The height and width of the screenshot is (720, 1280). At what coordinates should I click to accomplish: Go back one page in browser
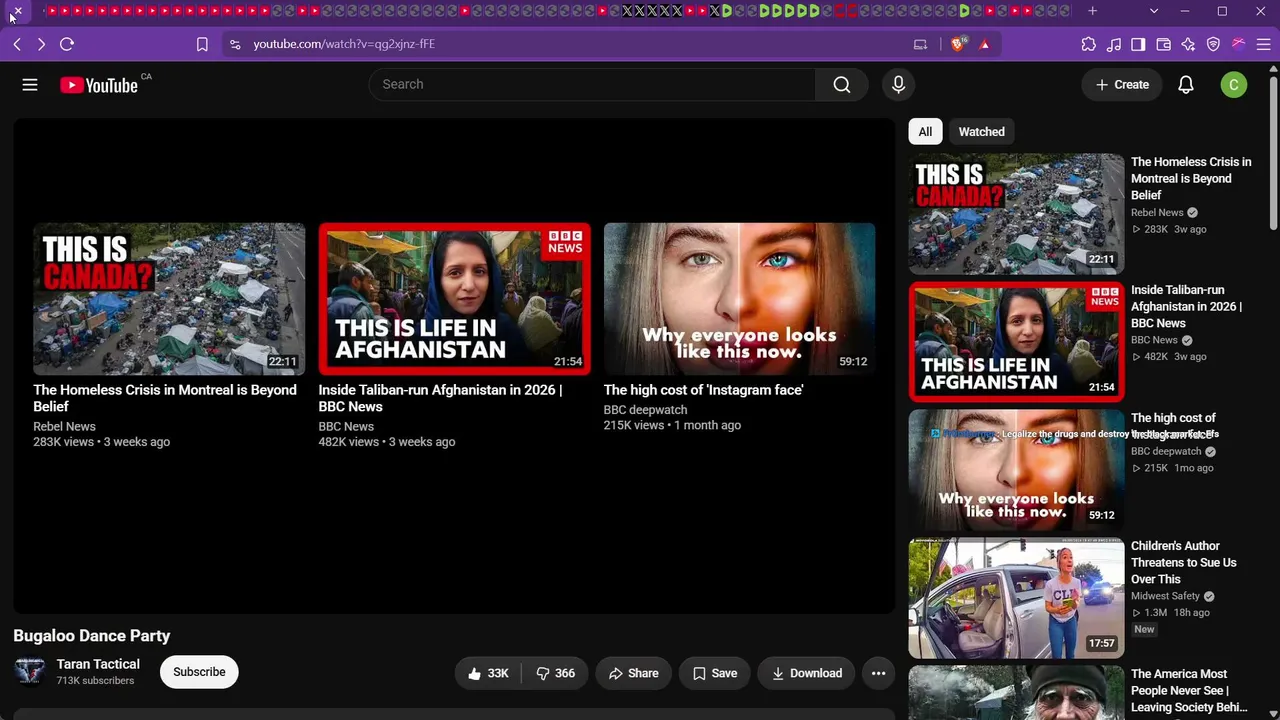tap(17, 44)
